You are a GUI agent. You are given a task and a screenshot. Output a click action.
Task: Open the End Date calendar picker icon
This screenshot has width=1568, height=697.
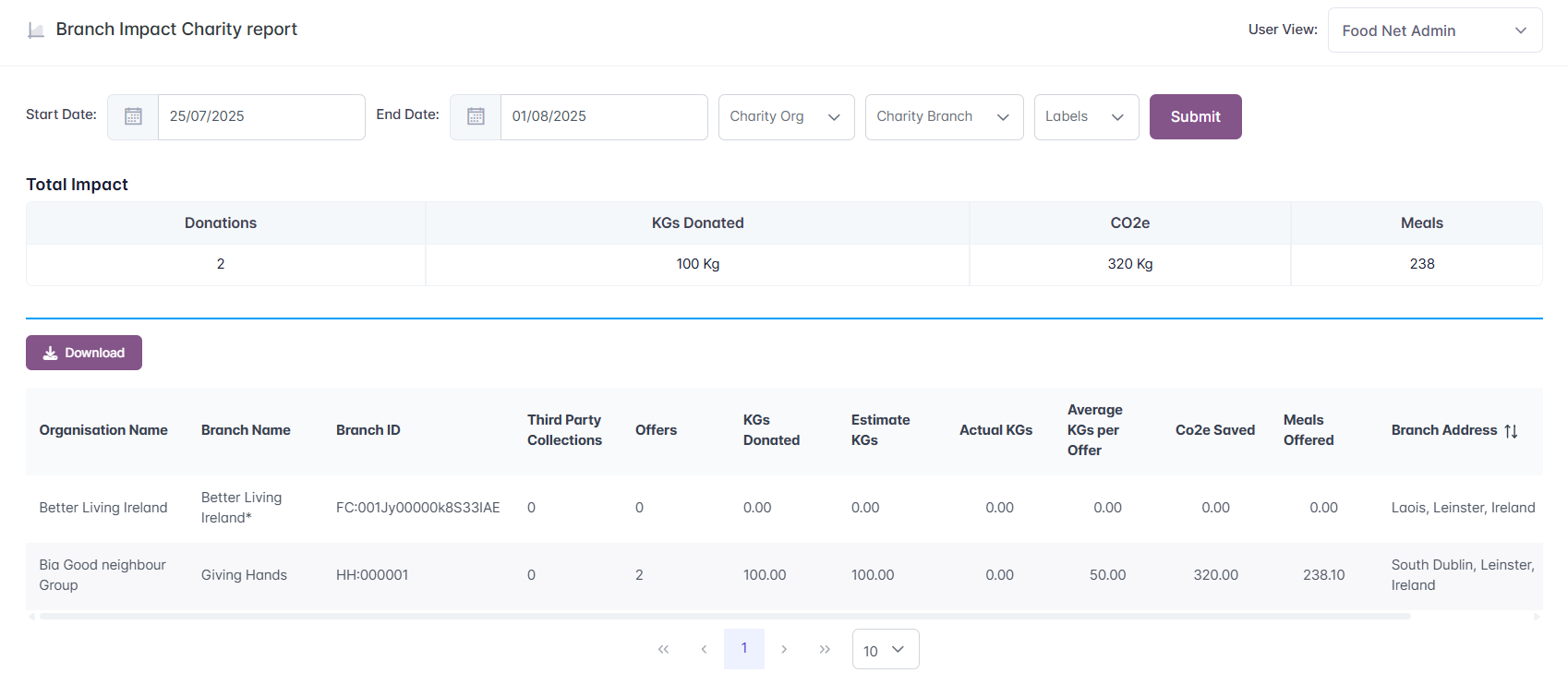tap(476, 116)
